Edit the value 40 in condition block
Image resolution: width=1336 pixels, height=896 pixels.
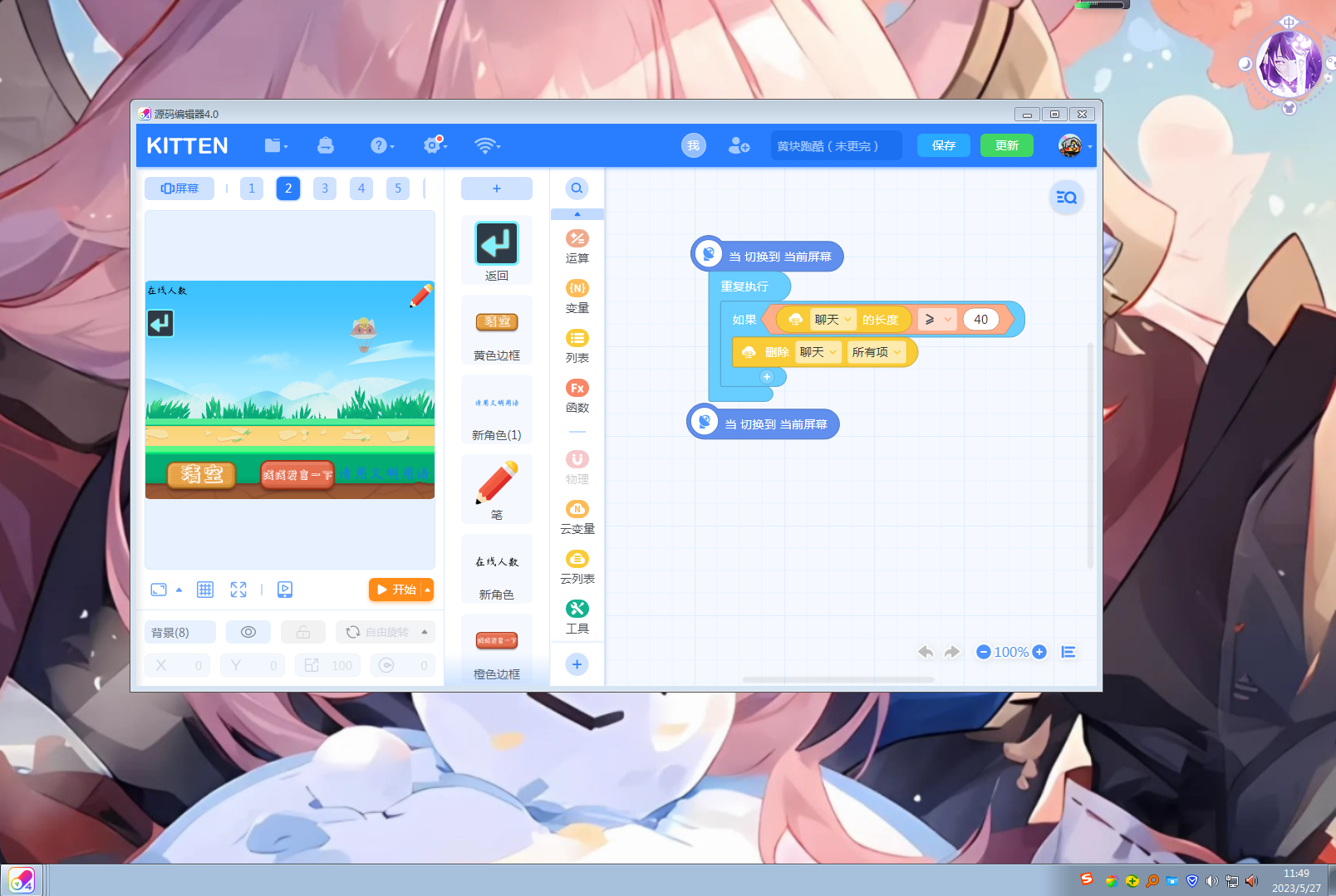pyautogui.click(x=981, y=320)
